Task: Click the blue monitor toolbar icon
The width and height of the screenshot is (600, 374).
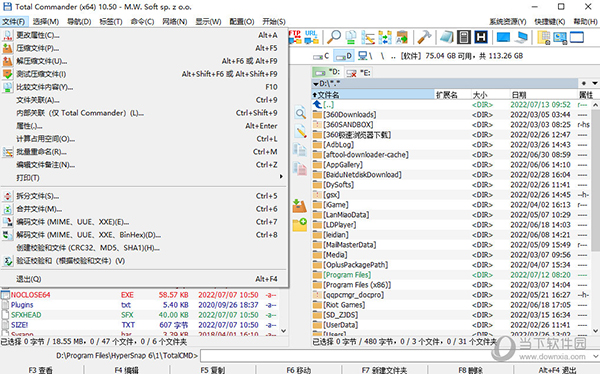Action: 503,37
